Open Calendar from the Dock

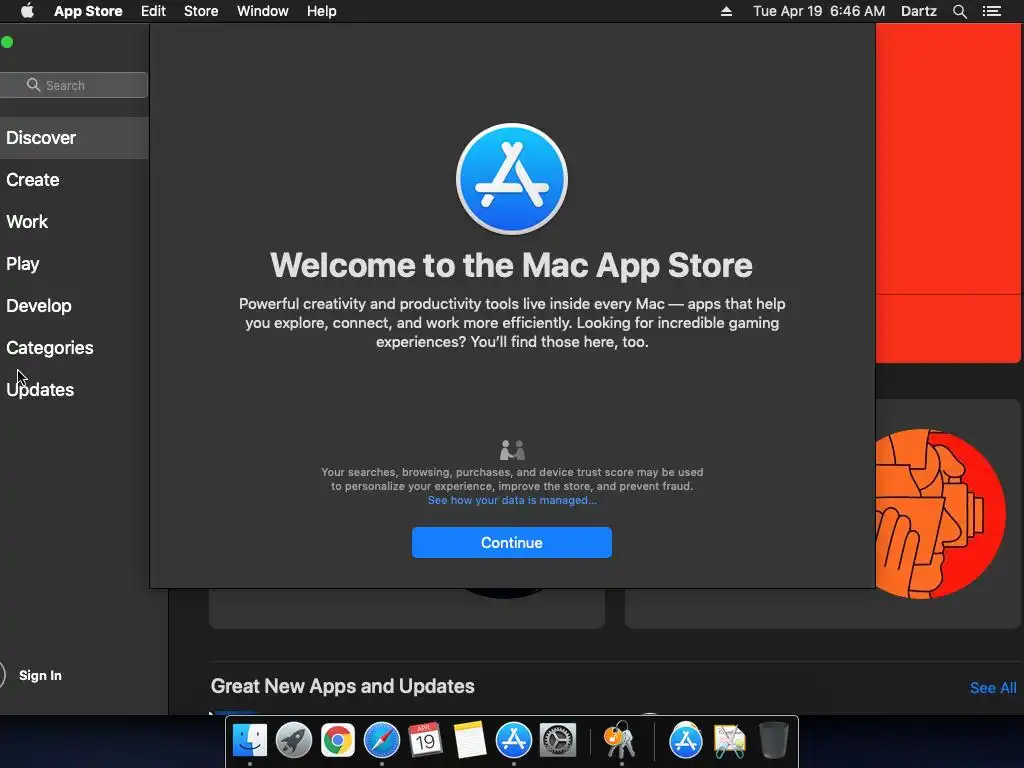(x=425, y=741)
